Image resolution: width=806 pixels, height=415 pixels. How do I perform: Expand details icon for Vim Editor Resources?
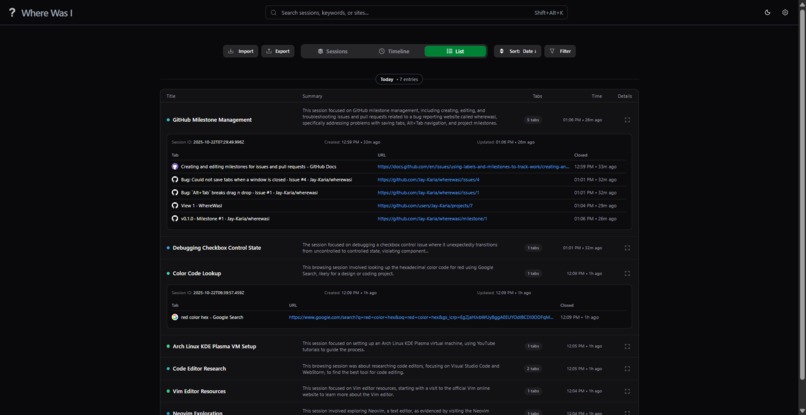click(x=627, y=391)
